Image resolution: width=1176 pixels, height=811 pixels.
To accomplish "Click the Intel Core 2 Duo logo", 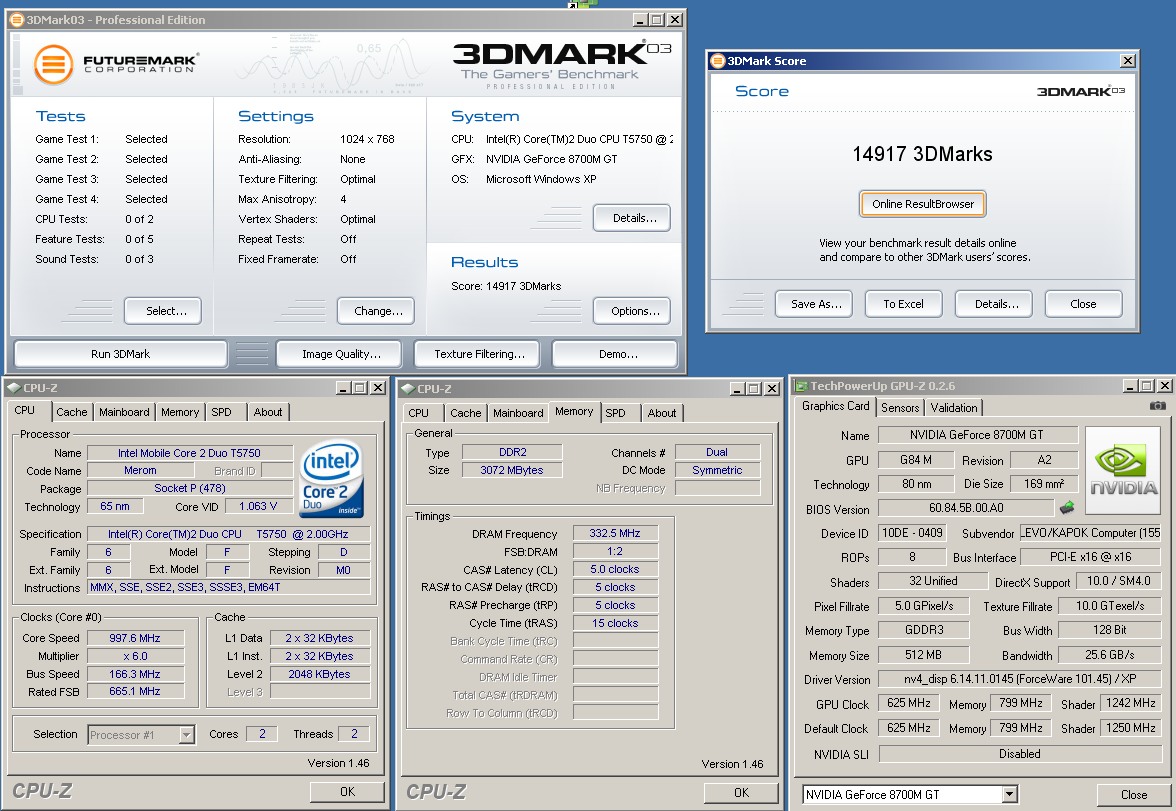I will click(332, 478).
